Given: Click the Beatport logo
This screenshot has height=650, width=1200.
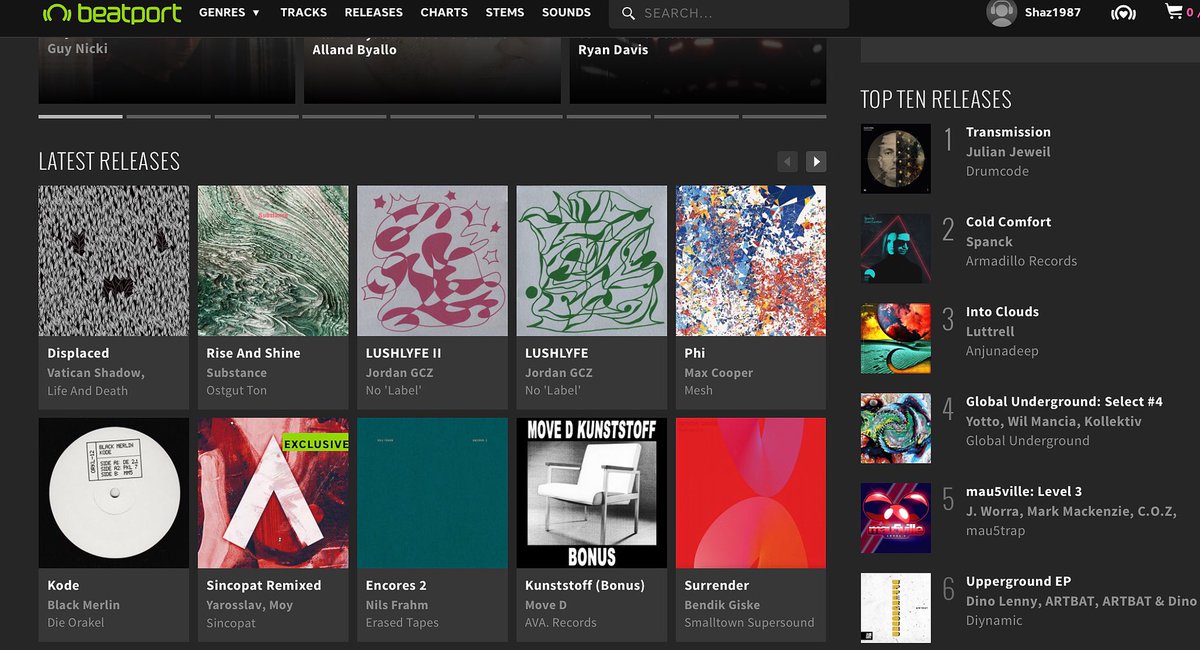Looking at the screenshot, I should 112,13.
